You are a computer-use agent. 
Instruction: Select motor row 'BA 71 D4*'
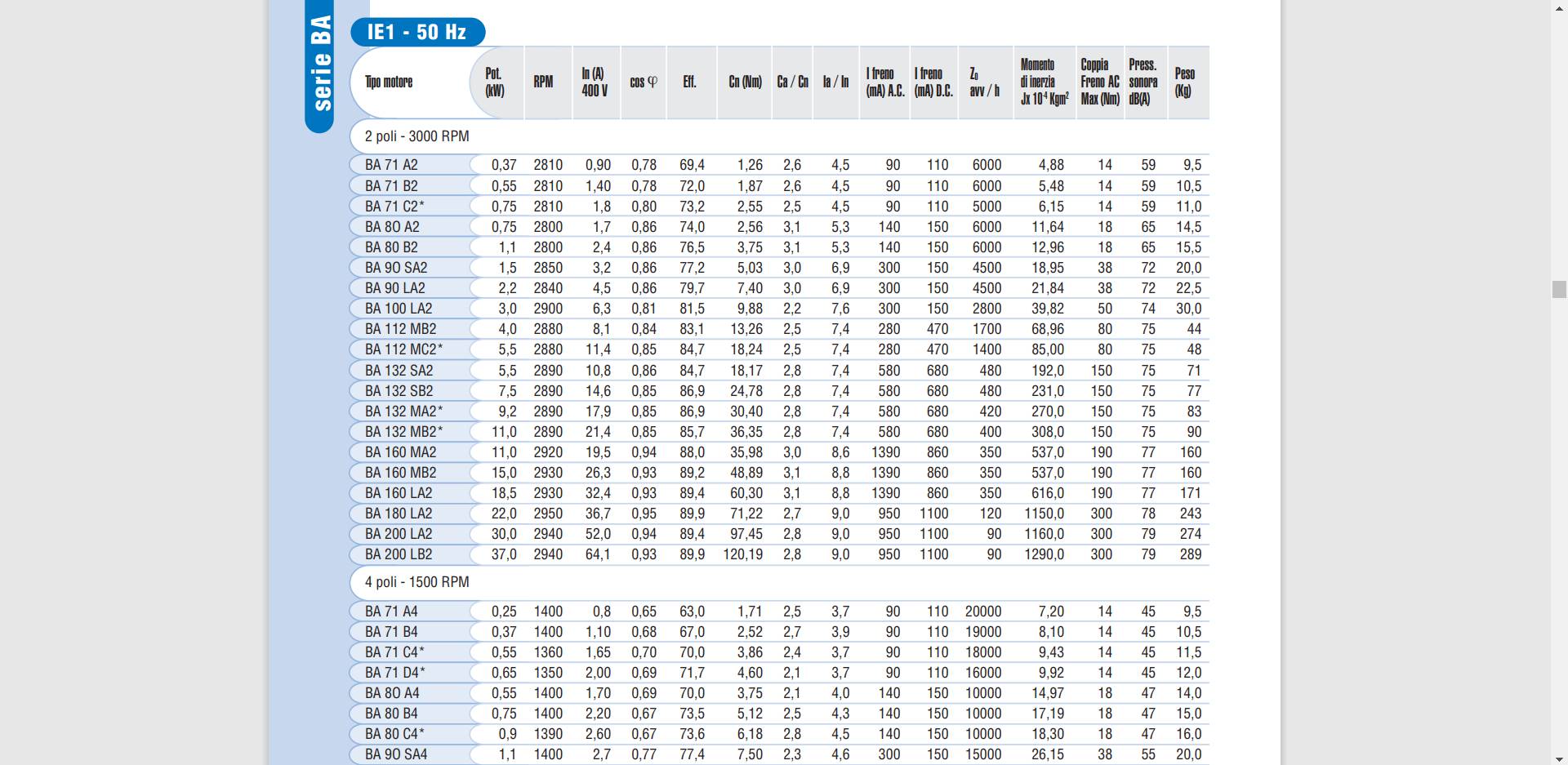780,673
